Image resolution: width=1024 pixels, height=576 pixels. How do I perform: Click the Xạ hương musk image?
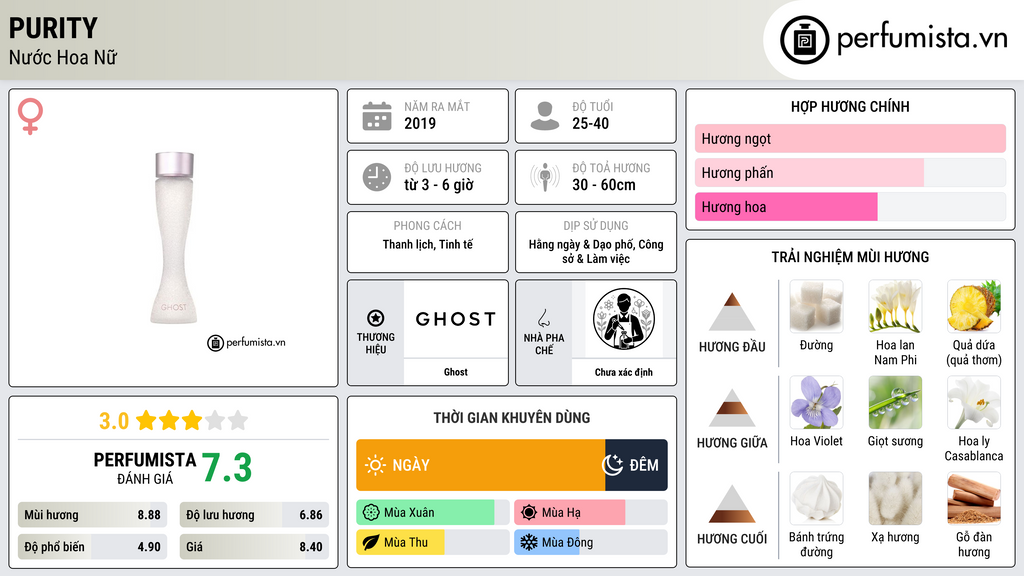pyautogui.click(x=895, y=498)
